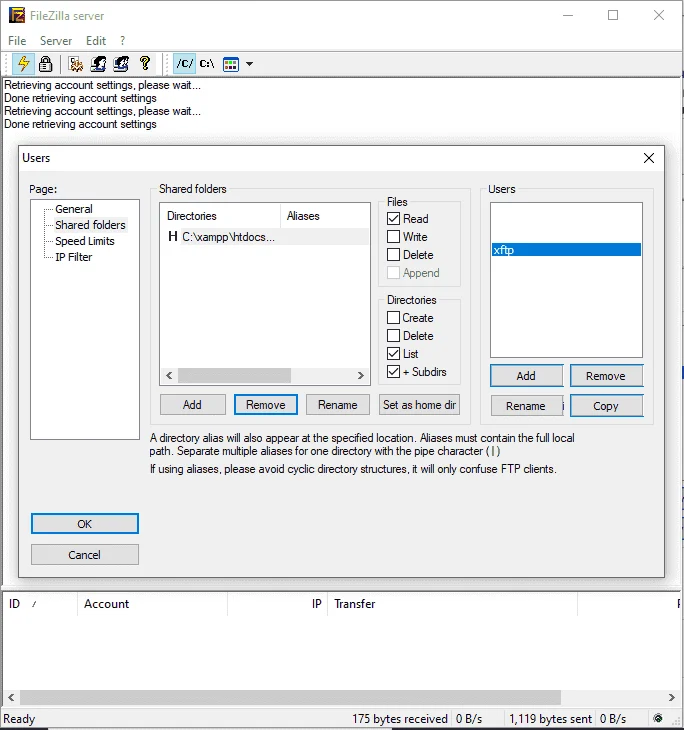Open the Server menu

point(56,41)
